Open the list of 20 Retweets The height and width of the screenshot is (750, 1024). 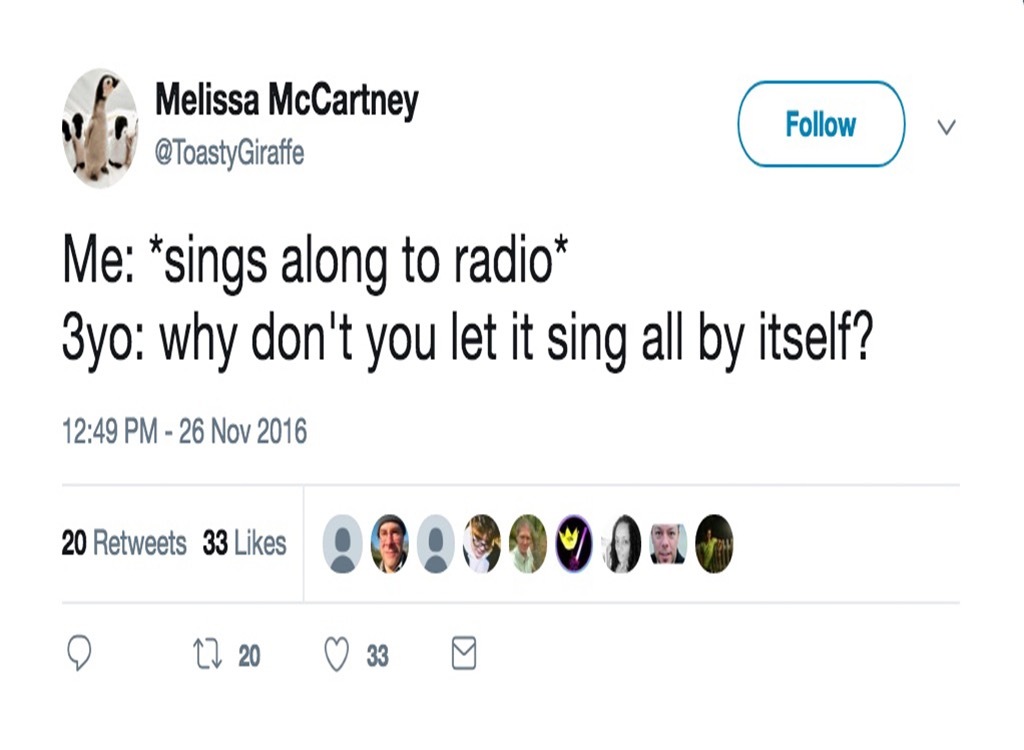(x=122, y=543)
